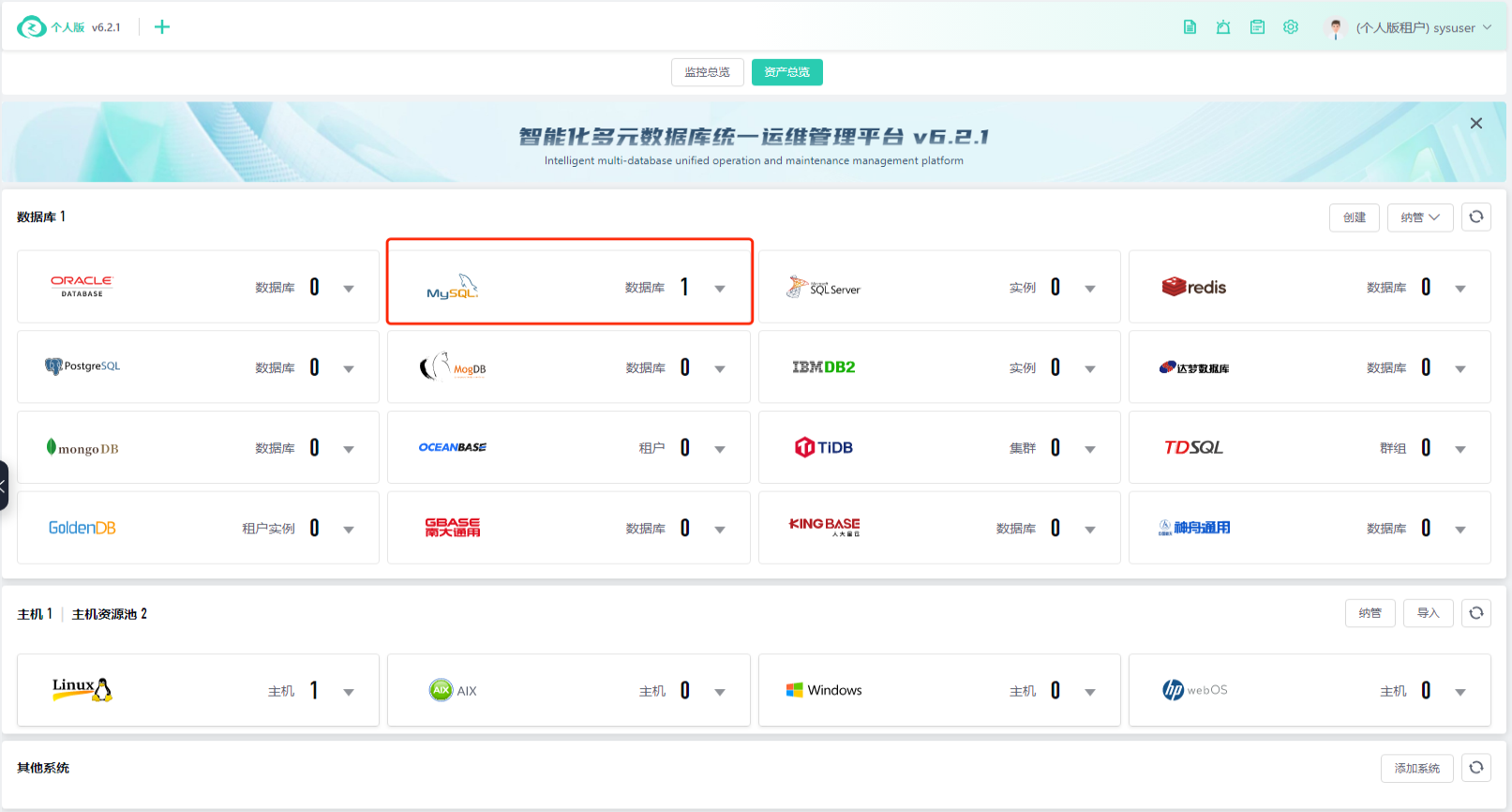
Task: Close the platform banner
Action: tap(1476, 123)
